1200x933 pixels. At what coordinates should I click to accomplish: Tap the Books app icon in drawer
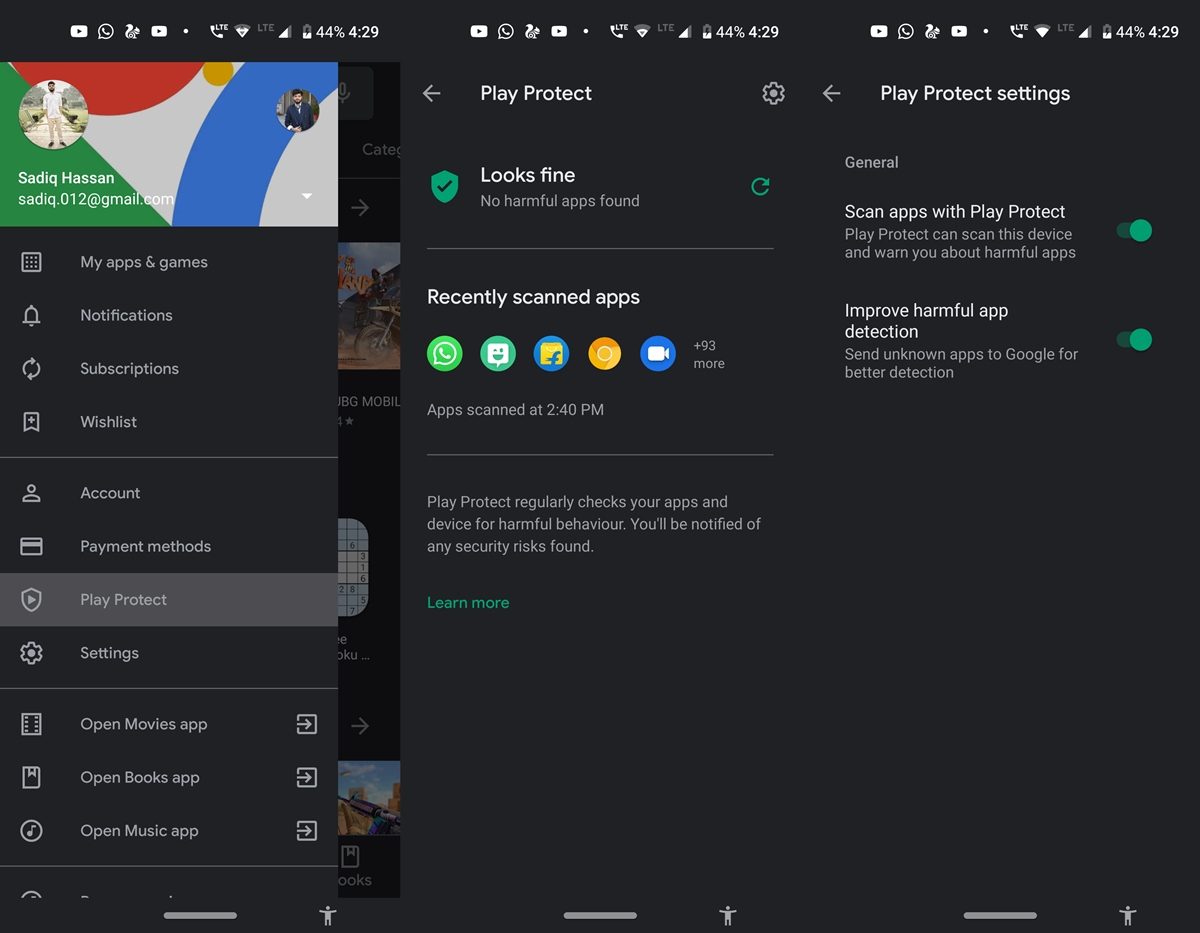pyautogui.click(x=31, y=777)
